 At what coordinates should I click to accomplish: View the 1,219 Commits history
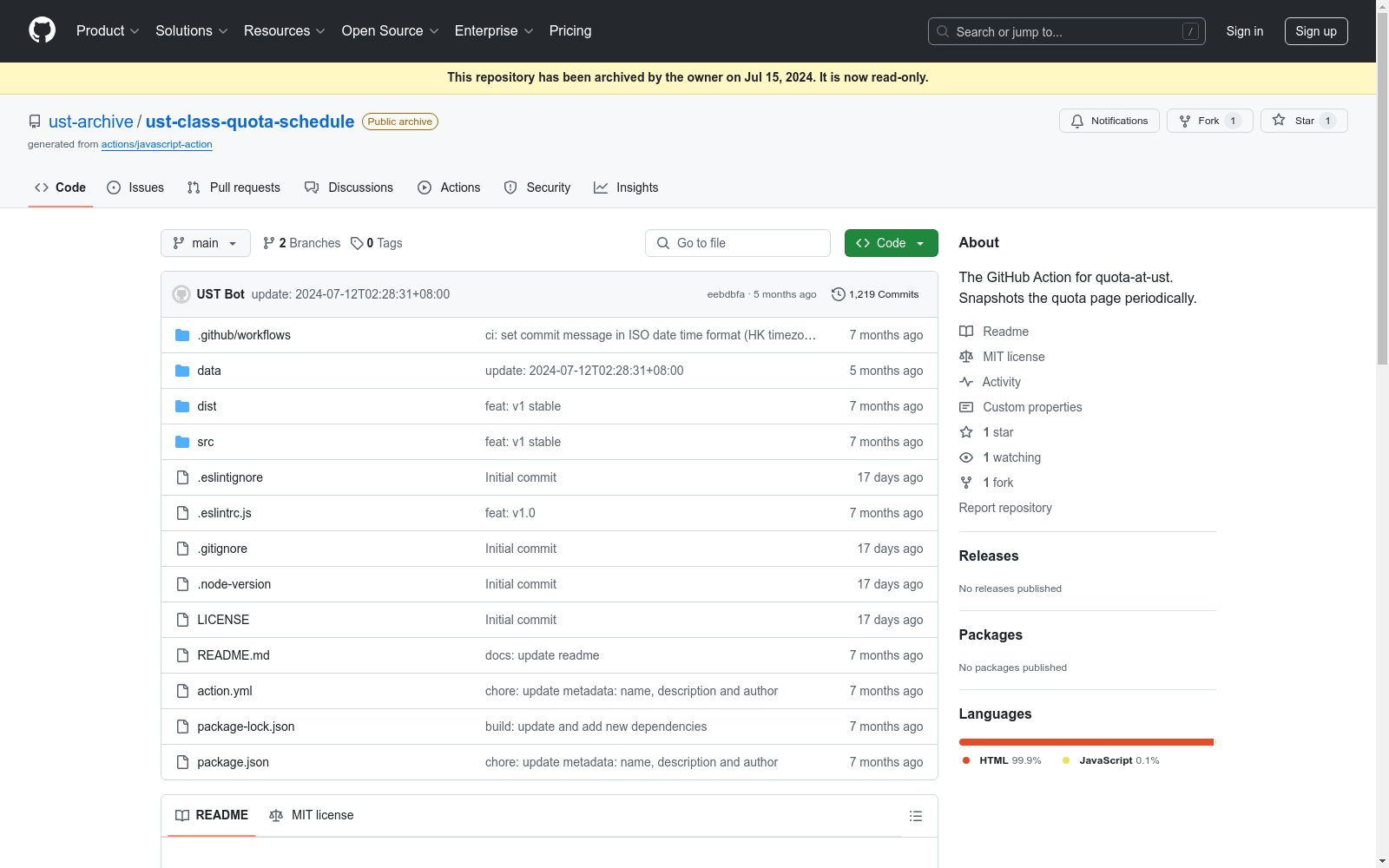[x=875, y=294]
